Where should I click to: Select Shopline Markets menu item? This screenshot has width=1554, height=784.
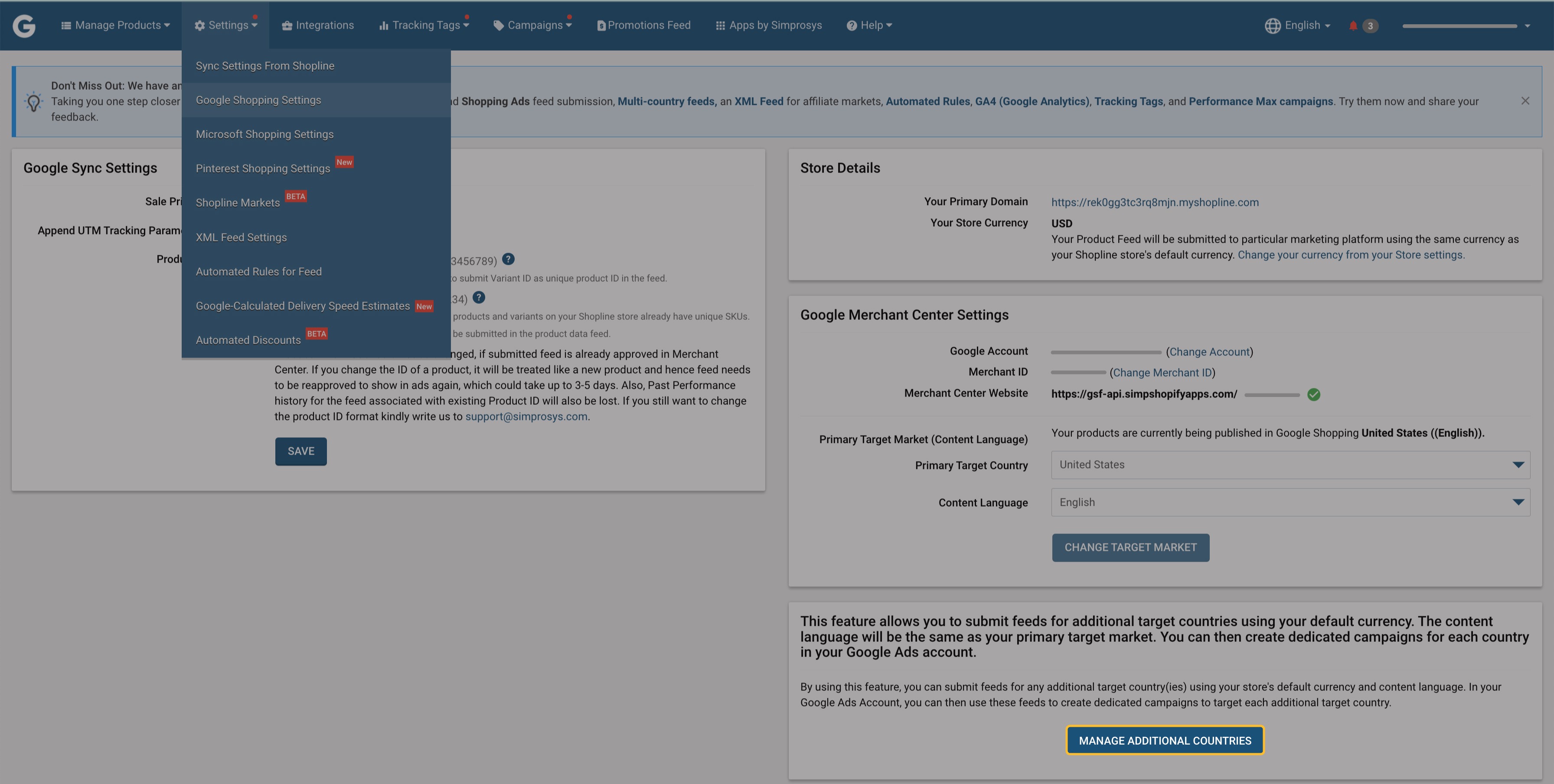(x=316, y=203)
